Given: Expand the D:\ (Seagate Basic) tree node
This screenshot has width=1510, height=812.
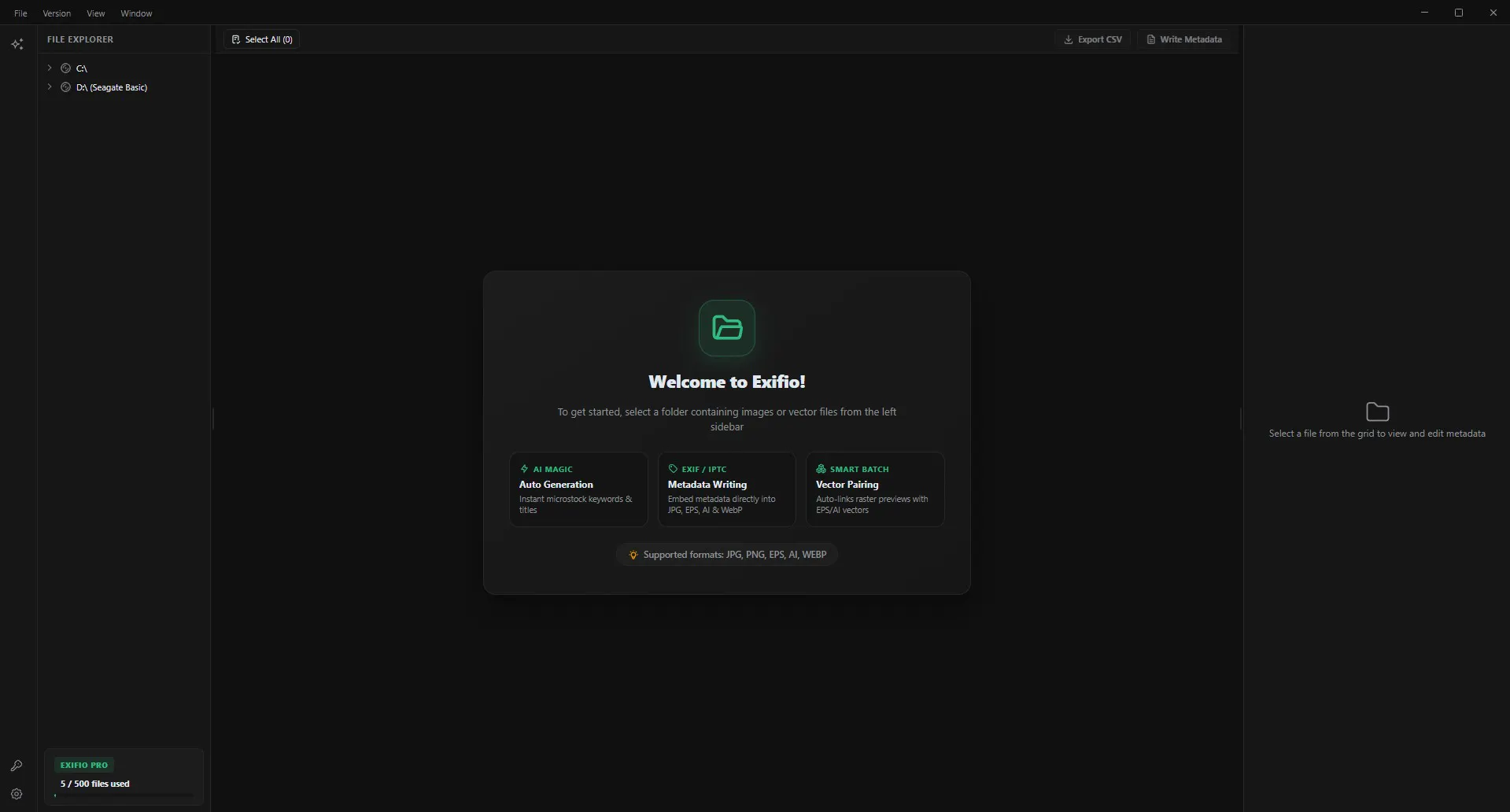Looking at the screenshot, I should click(x=50, y=87).
